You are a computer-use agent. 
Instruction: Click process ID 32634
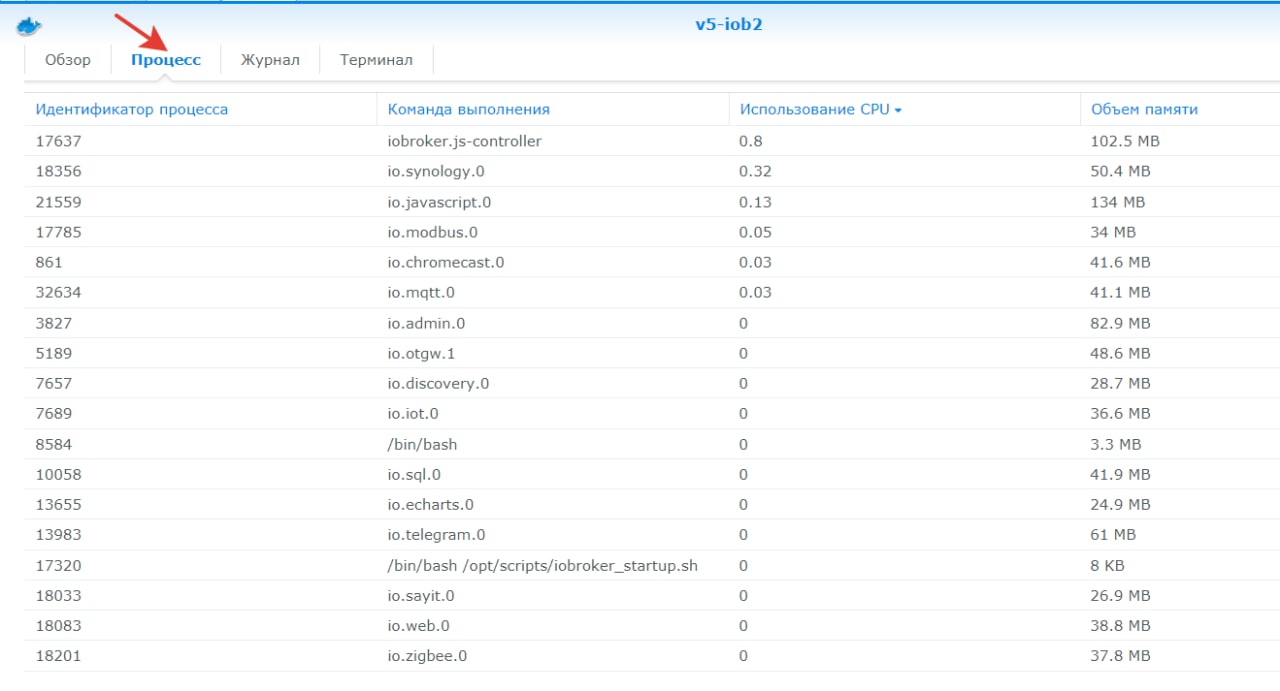point(58,292)
